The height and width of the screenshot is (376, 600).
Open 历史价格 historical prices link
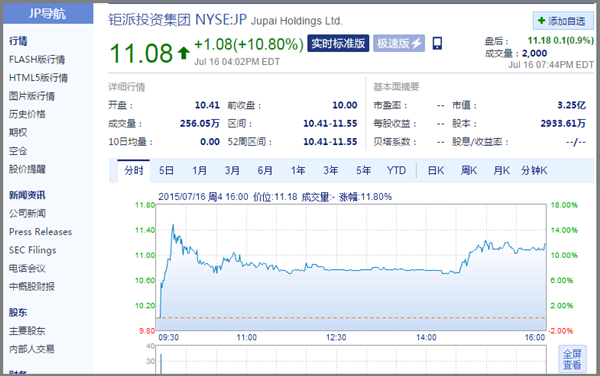(27, 114)
